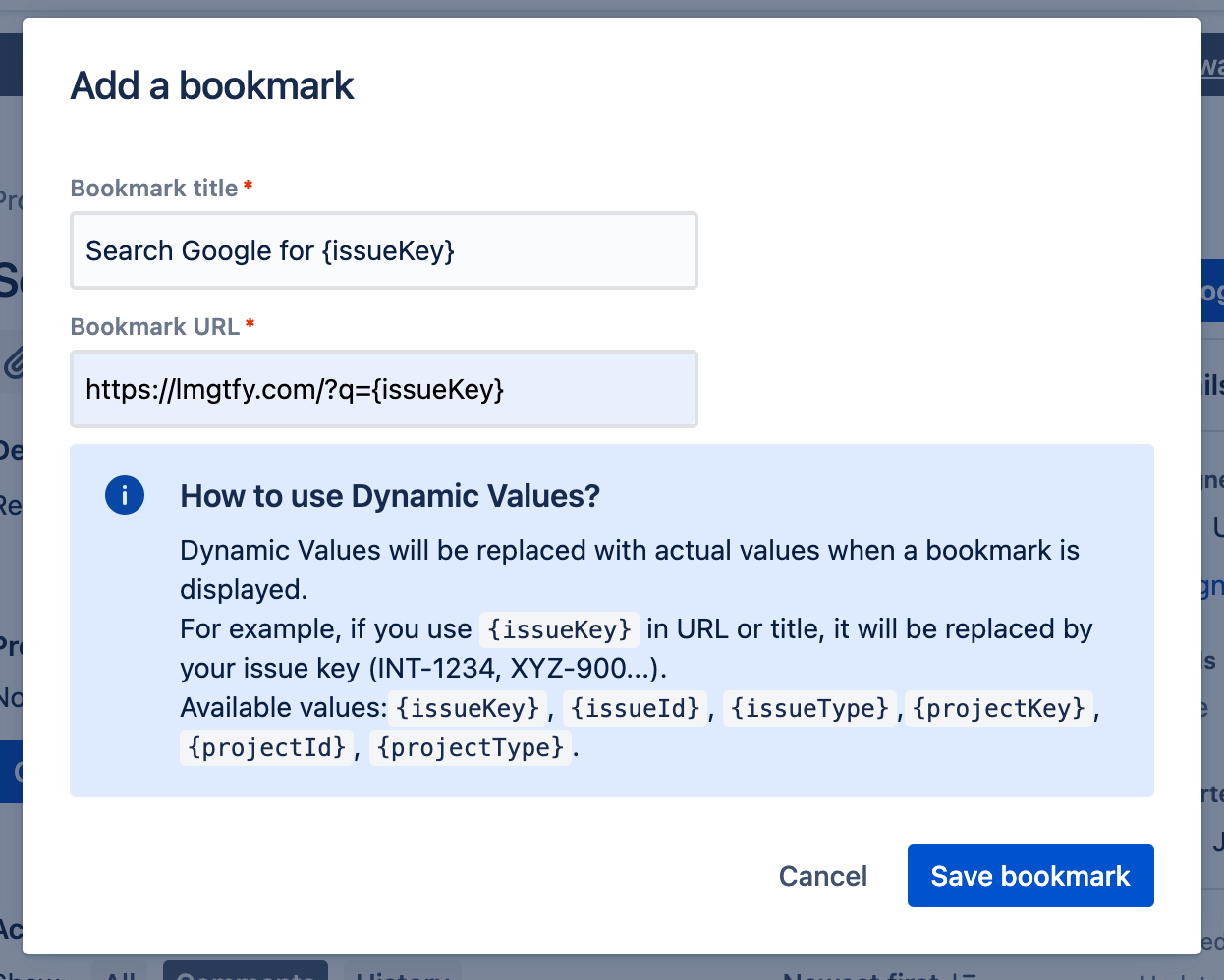This screenshot has width=1224, height=980.
Task: Click the {issueType} value tag
Action: (x=809, y=708)
